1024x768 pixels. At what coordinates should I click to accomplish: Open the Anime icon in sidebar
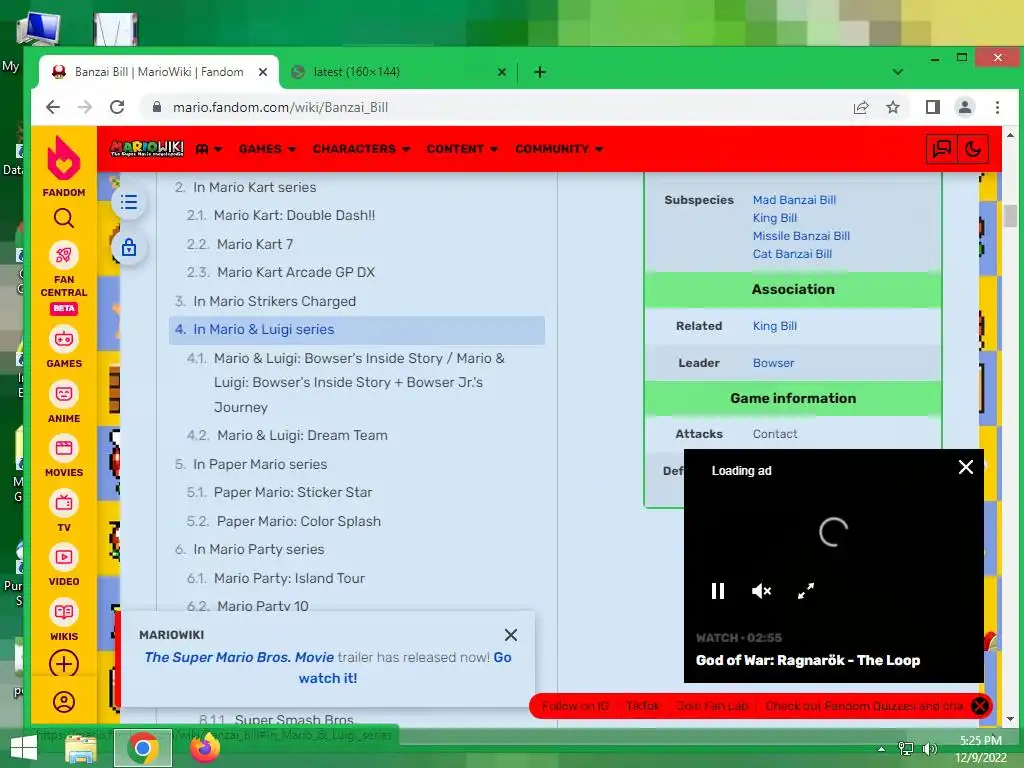pyautogui.click(x=63, y=394)
